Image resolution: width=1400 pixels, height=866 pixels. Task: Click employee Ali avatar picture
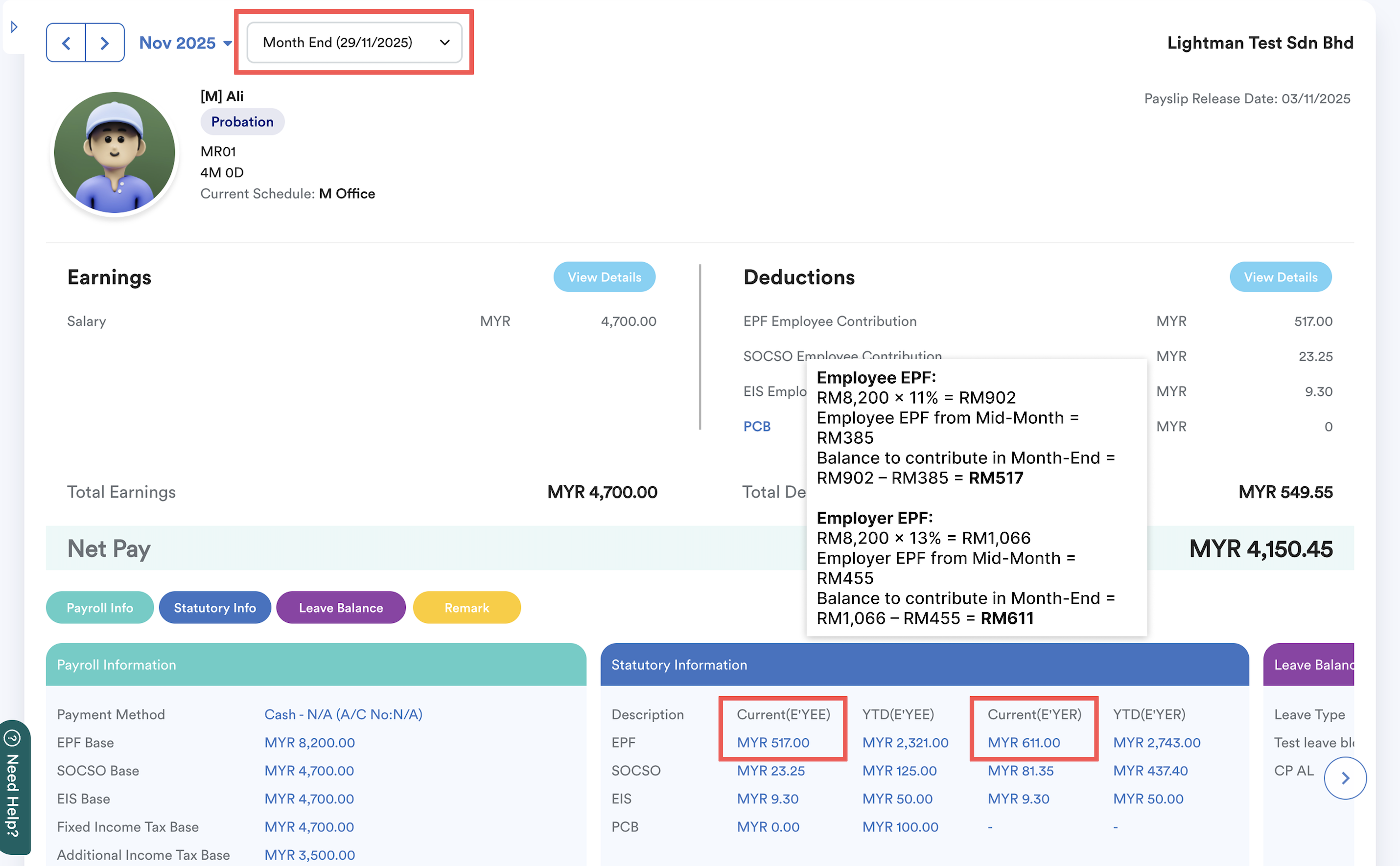115,152
